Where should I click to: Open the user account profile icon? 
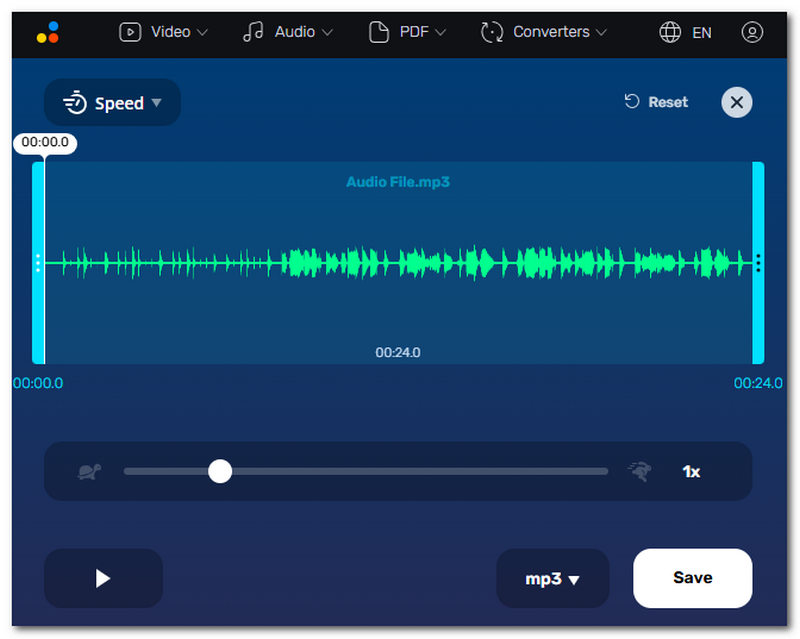(x=752, y=32)
